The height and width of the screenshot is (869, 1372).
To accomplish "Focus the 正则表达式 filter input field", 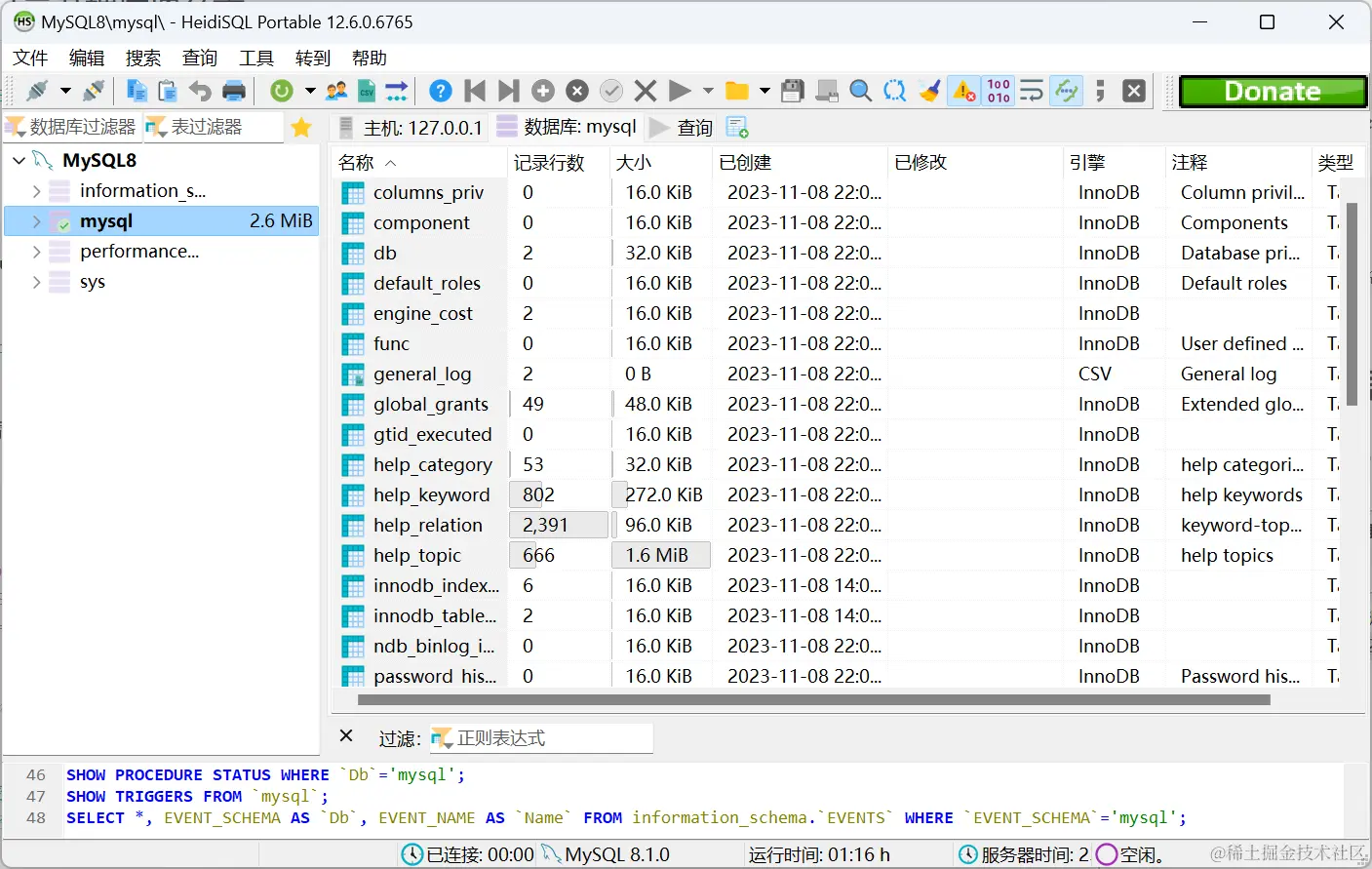I will click(x=541, y=738).
